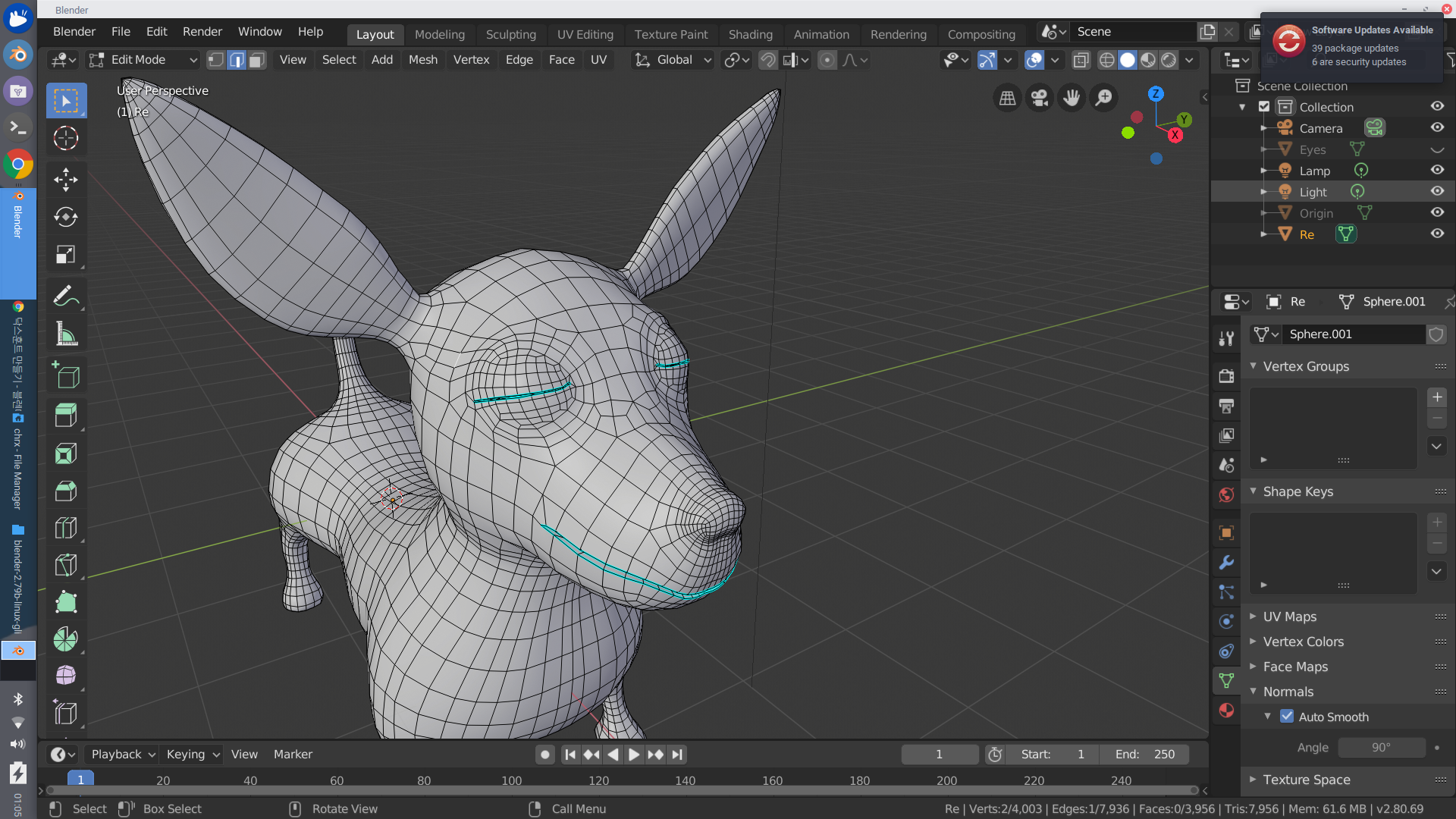Screen dimensions: 1456x819
Task: Toggle X-Ray display
Action: (x=1081, y=60)
